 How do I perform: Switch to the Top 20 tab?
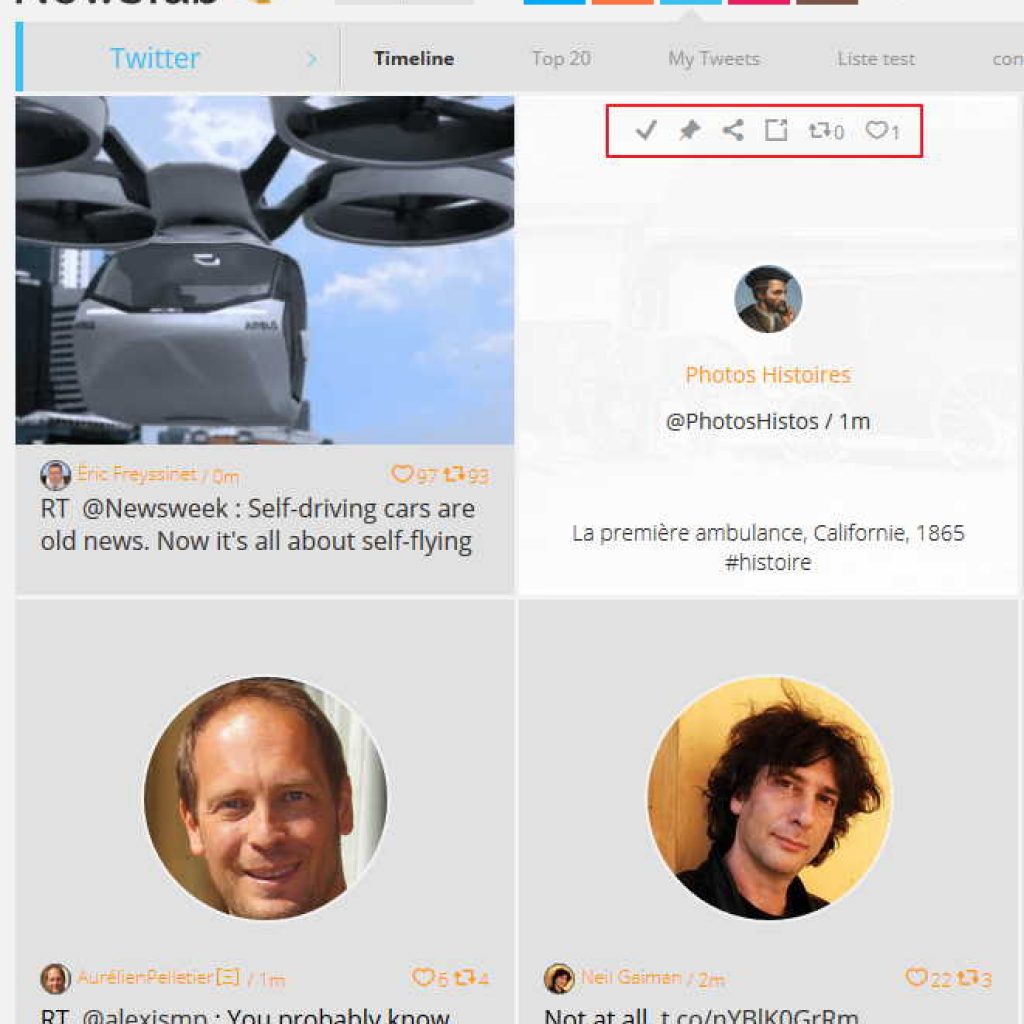click(x=561, y=59)
